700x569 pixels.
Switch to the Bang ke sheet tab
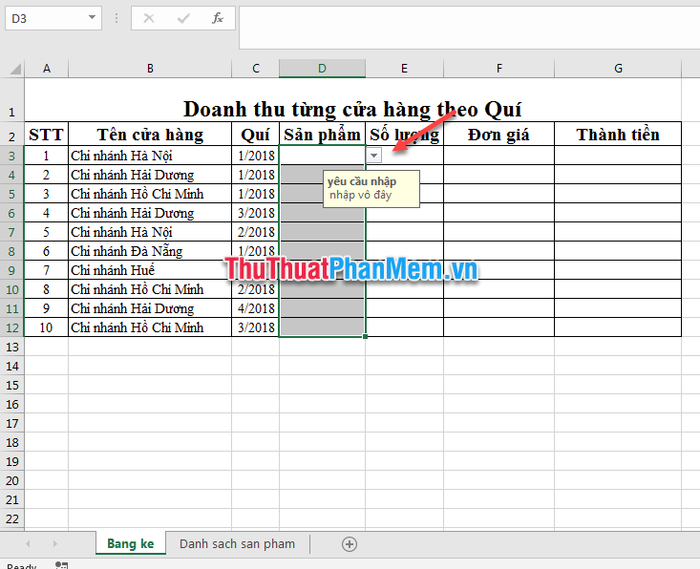(x=130, y=544)
